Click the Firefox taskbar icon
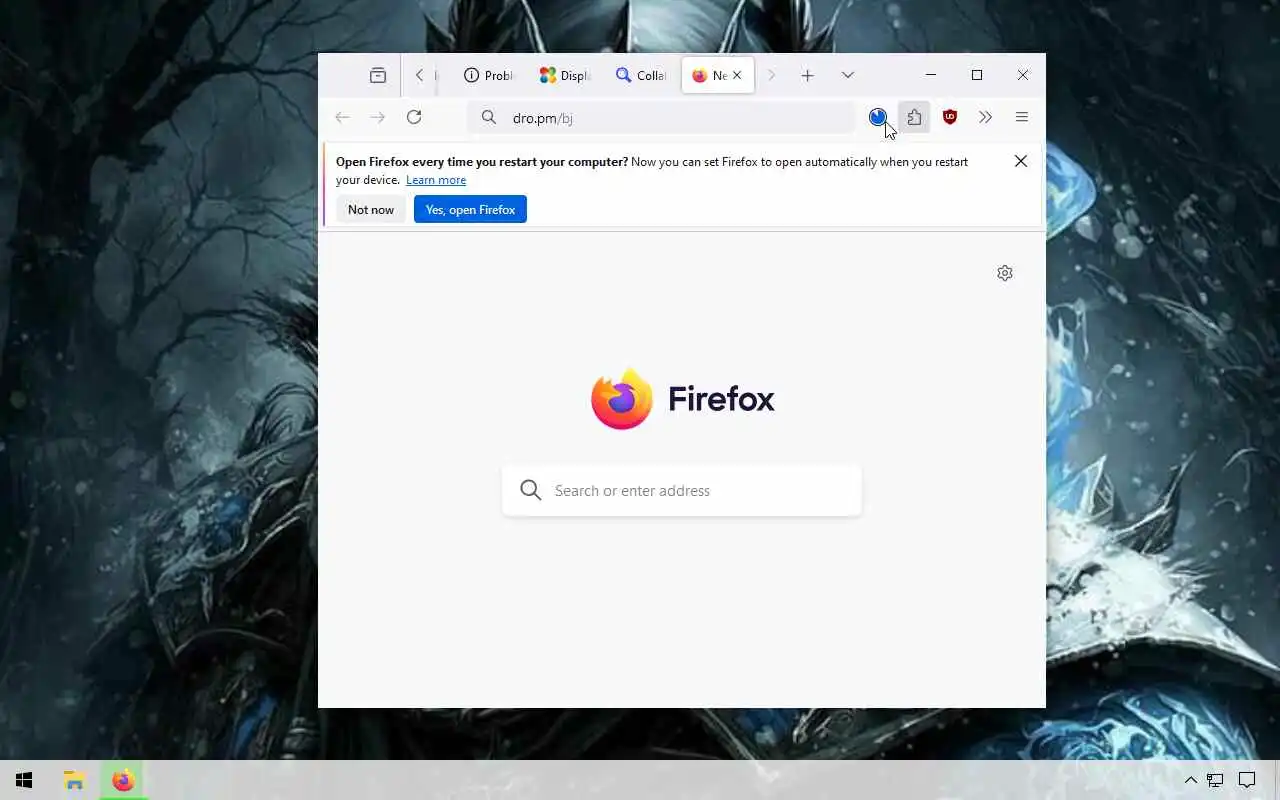Image resolution: width=1280 pixels, height=800 pixels. 123,780
